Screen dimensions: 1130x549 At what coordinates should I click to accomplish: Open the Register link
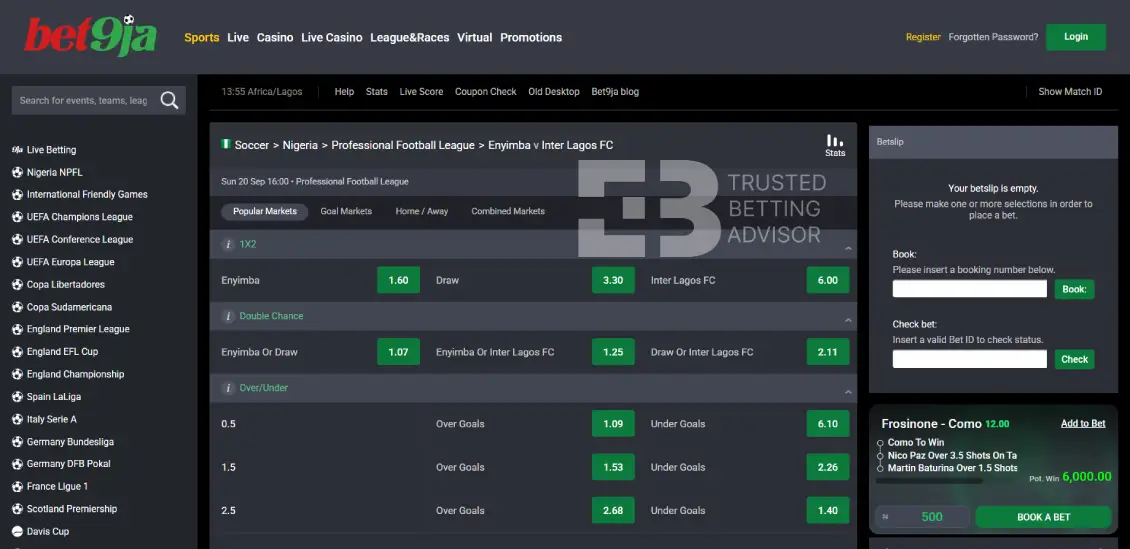point(923,37)
